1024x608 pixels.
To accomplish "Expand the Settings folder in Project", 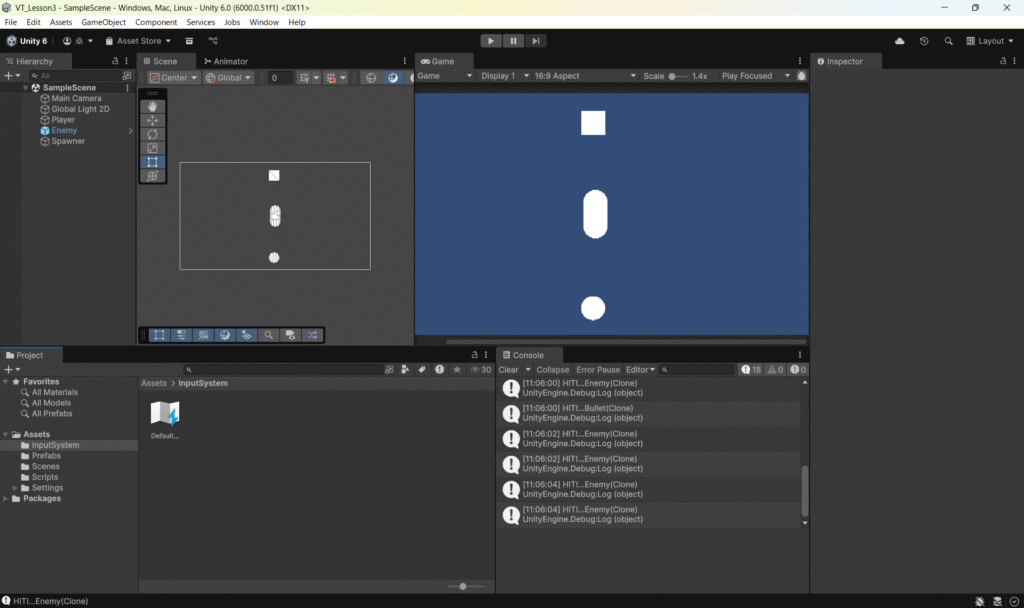I will click(x=15, y=488).
